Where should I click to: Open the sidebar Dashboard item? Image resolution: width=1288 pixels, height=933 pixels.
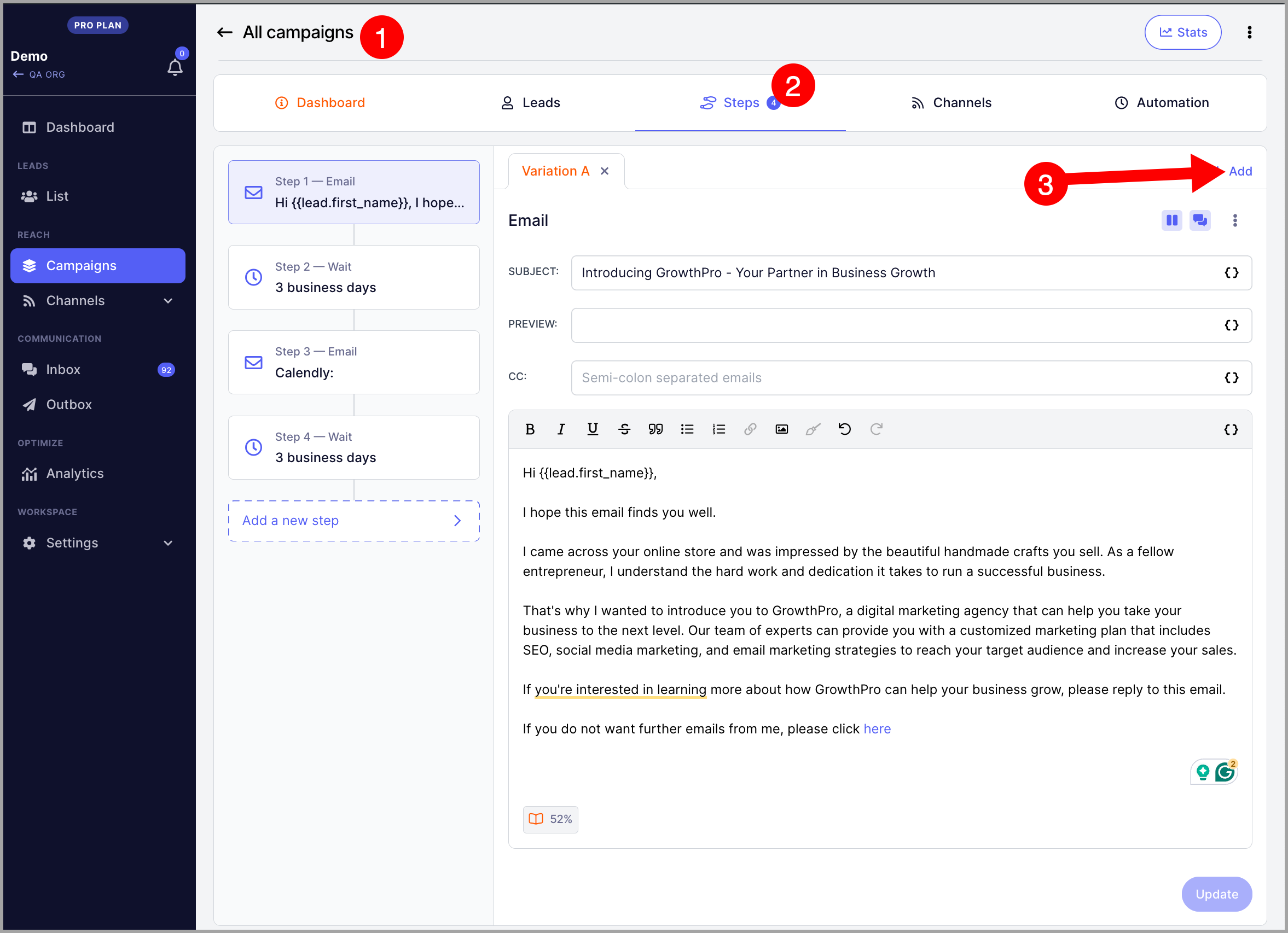pos(98,127)
